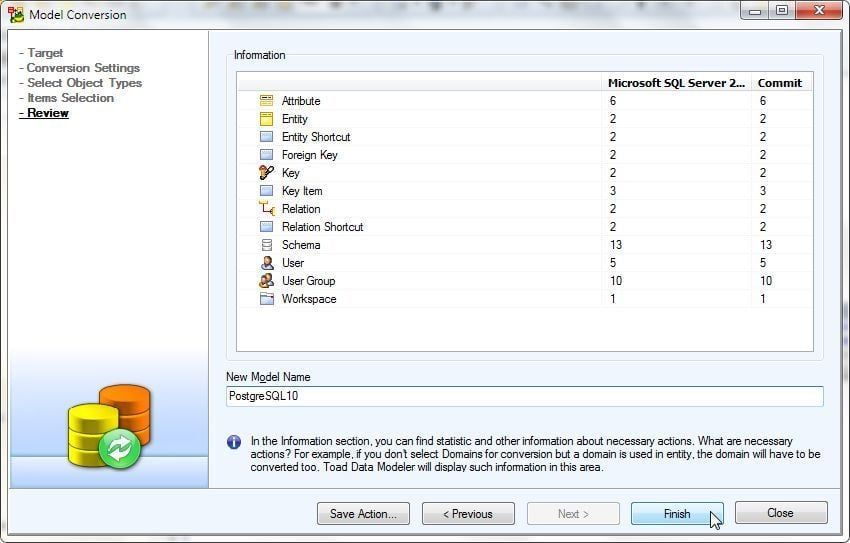Click the Microsoft SQL Server column header
850x543 pixels.
click(676, 83)
